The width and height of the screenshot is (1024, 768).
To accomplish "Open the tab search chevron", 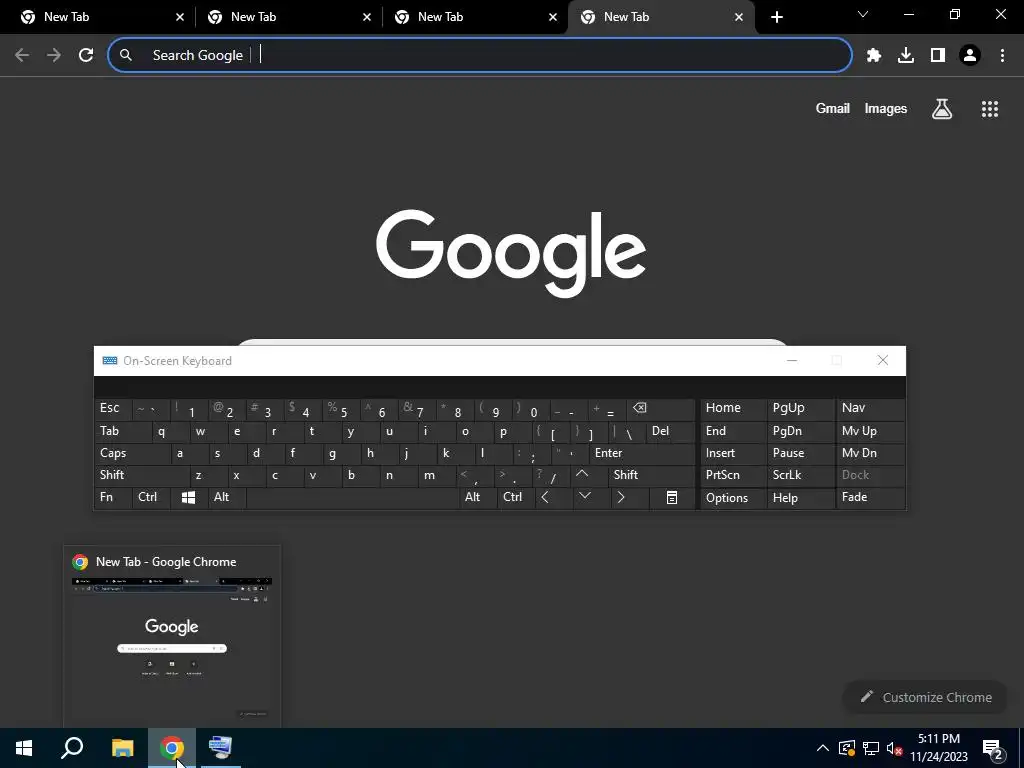I will pyautogui.click(x=863, y=14).
